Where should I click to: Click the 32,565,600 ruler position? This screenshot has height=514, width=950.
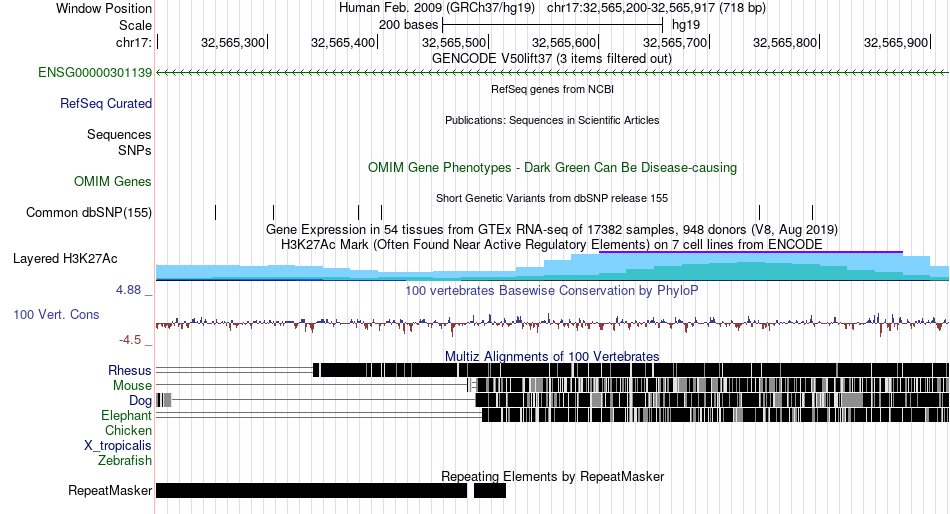click(564, 42)
